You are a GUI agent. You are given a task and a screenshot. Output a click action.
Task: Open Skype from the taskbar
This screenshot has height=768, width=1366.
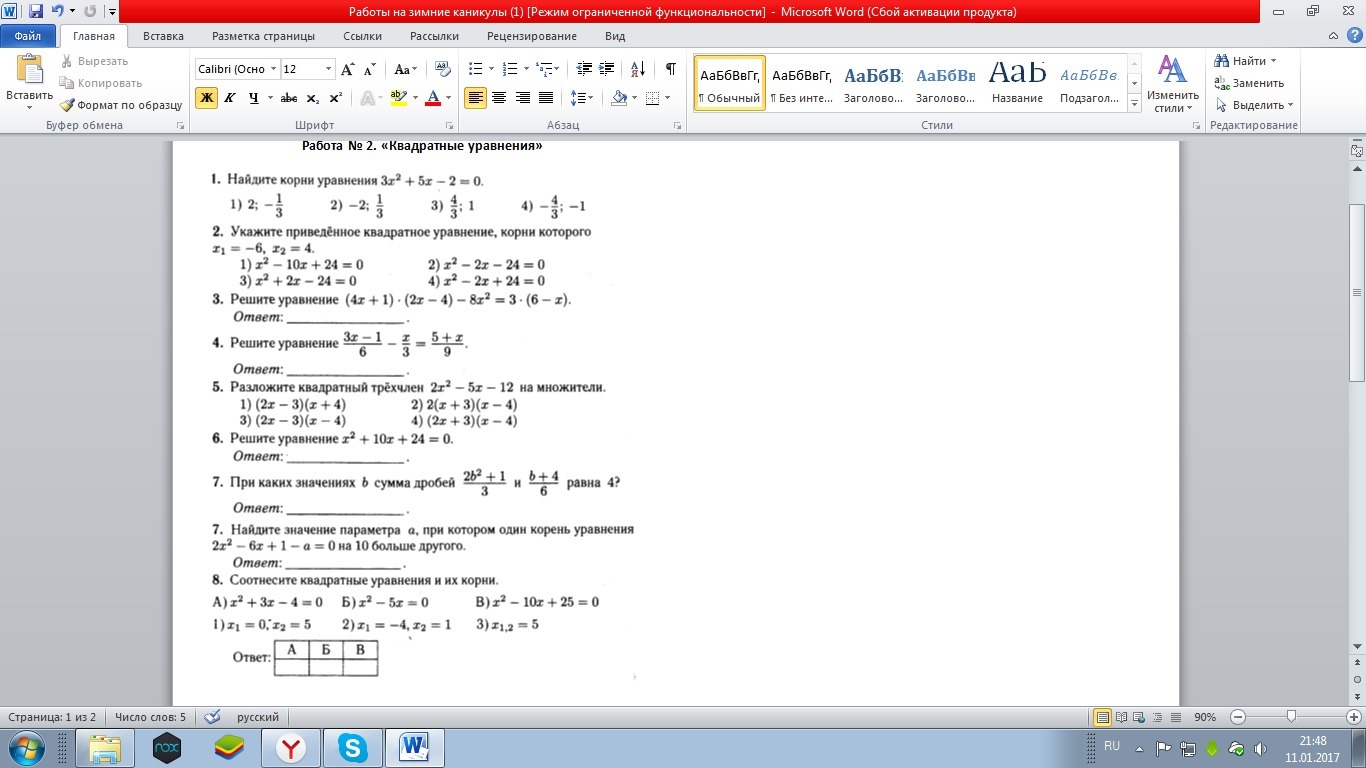[x=352, y=748]
